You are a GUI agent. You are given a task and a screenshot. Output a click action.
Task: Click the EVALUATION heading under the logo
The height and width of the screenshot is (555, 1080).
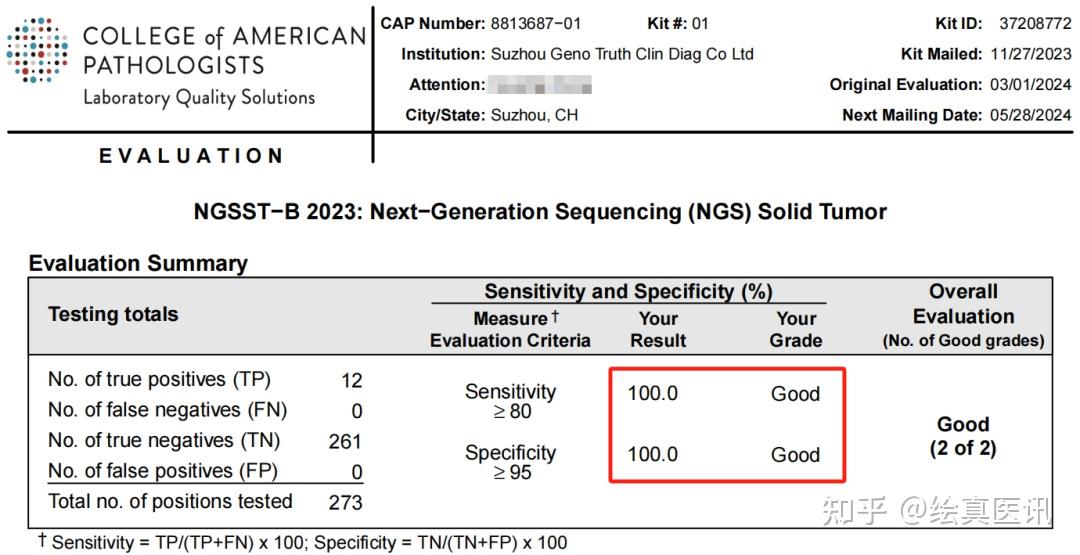191,156
